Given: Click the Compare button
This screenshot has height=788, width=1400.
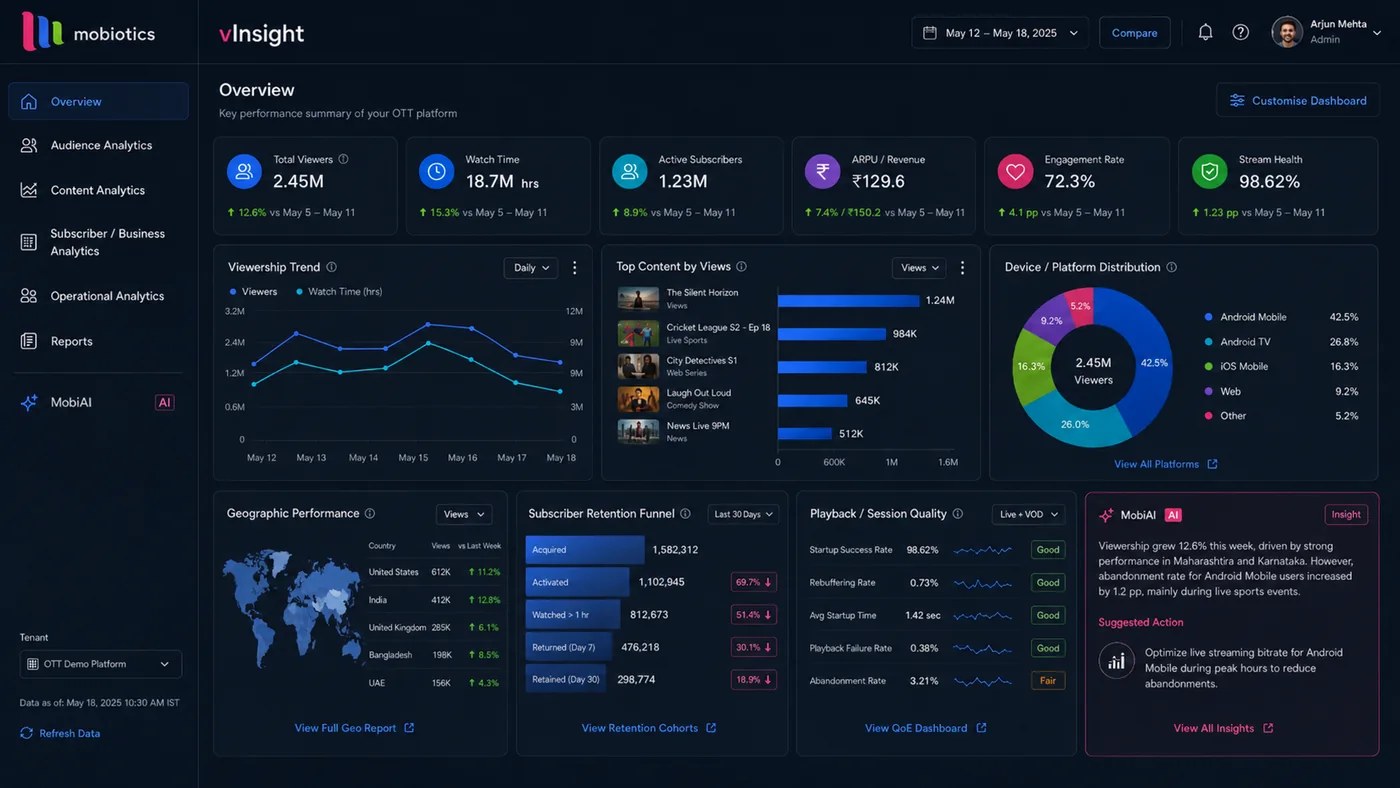Looking at the screenshot, I should coord(1135,33).
